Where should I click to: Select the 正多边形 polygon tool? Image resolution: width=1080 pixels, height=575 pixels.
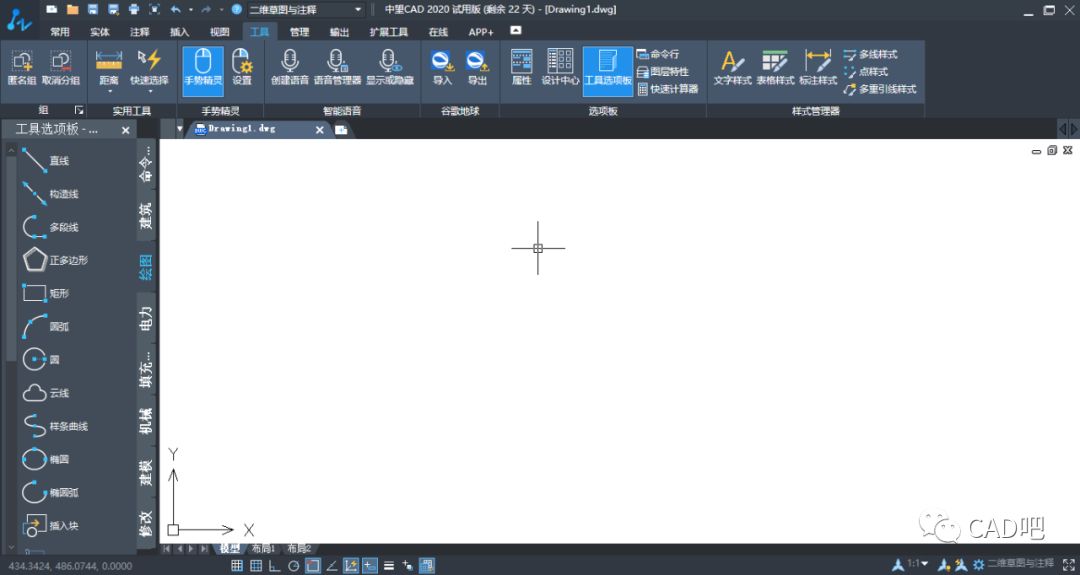point(54,260)
